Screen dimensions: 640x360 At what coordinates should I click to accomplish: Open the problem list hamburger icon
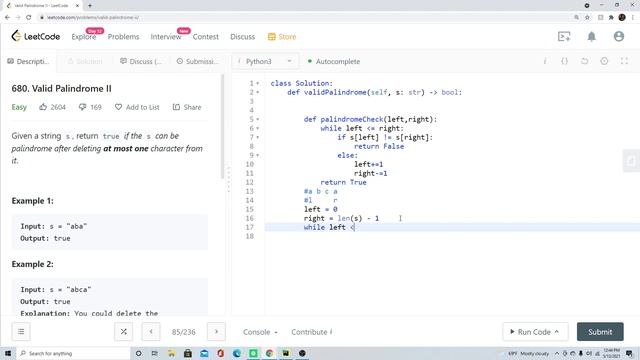pyautogui.click(x=21, y=331)
